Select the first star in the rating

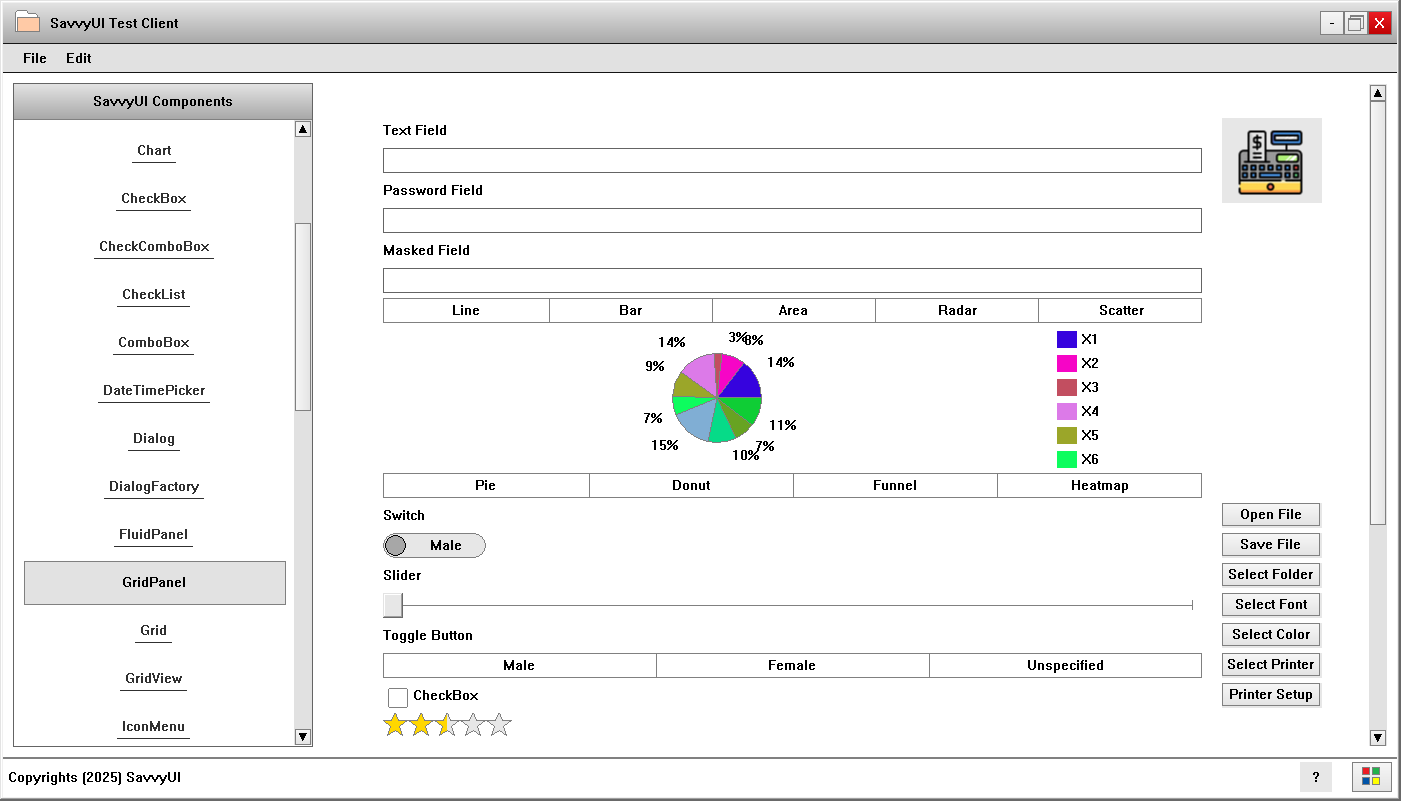tap(395, 724)
